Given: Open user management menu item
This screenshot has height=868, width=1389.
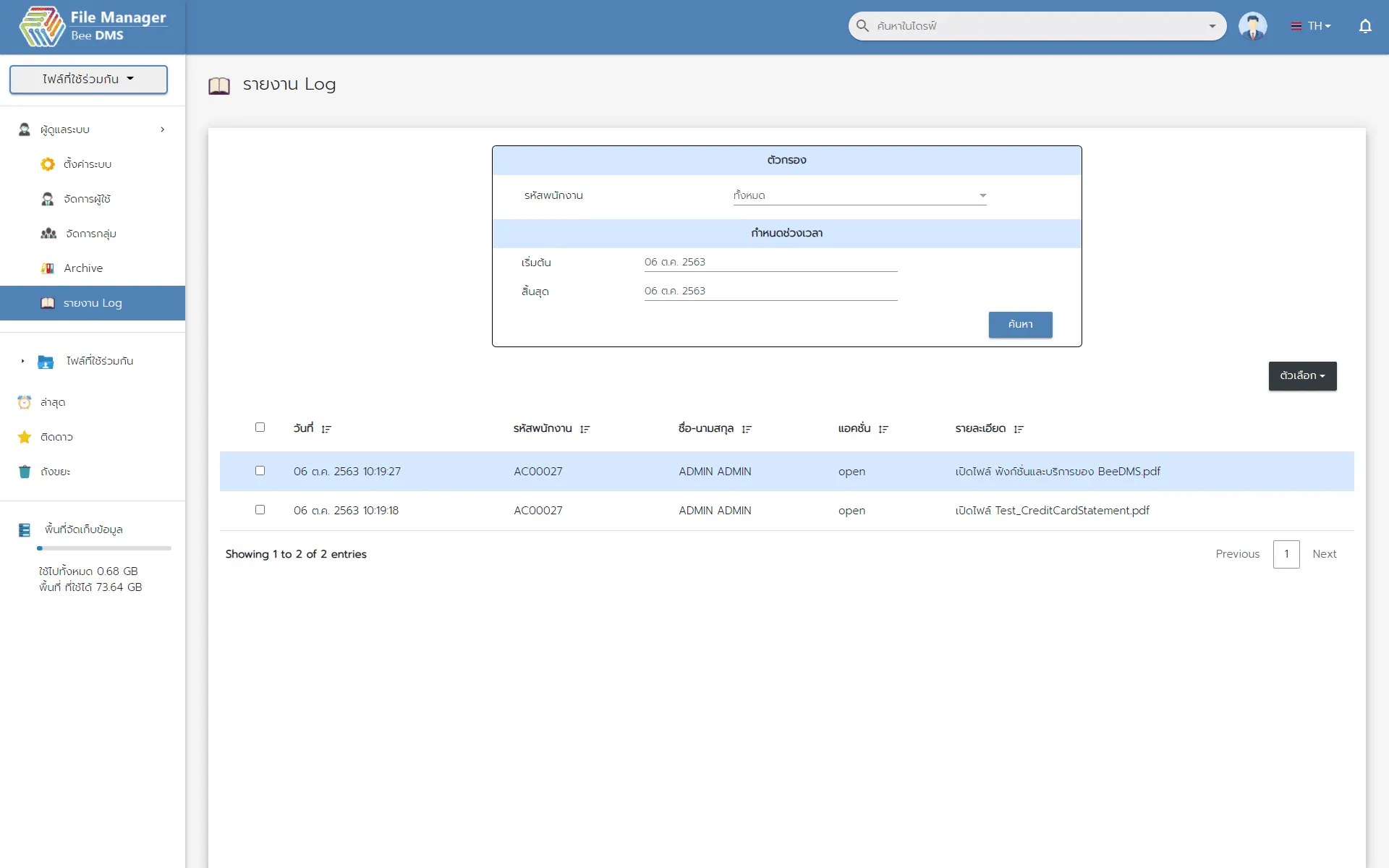Looking at the screenshot, I should pyautogui.click(x=86, y=199).
